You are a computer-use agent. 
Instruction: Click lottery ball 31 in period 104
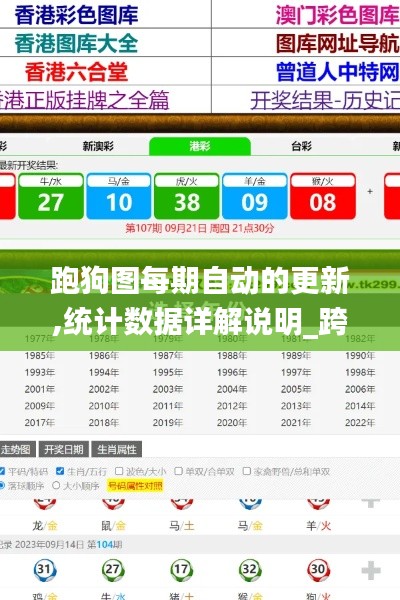(x=45, y=570)
